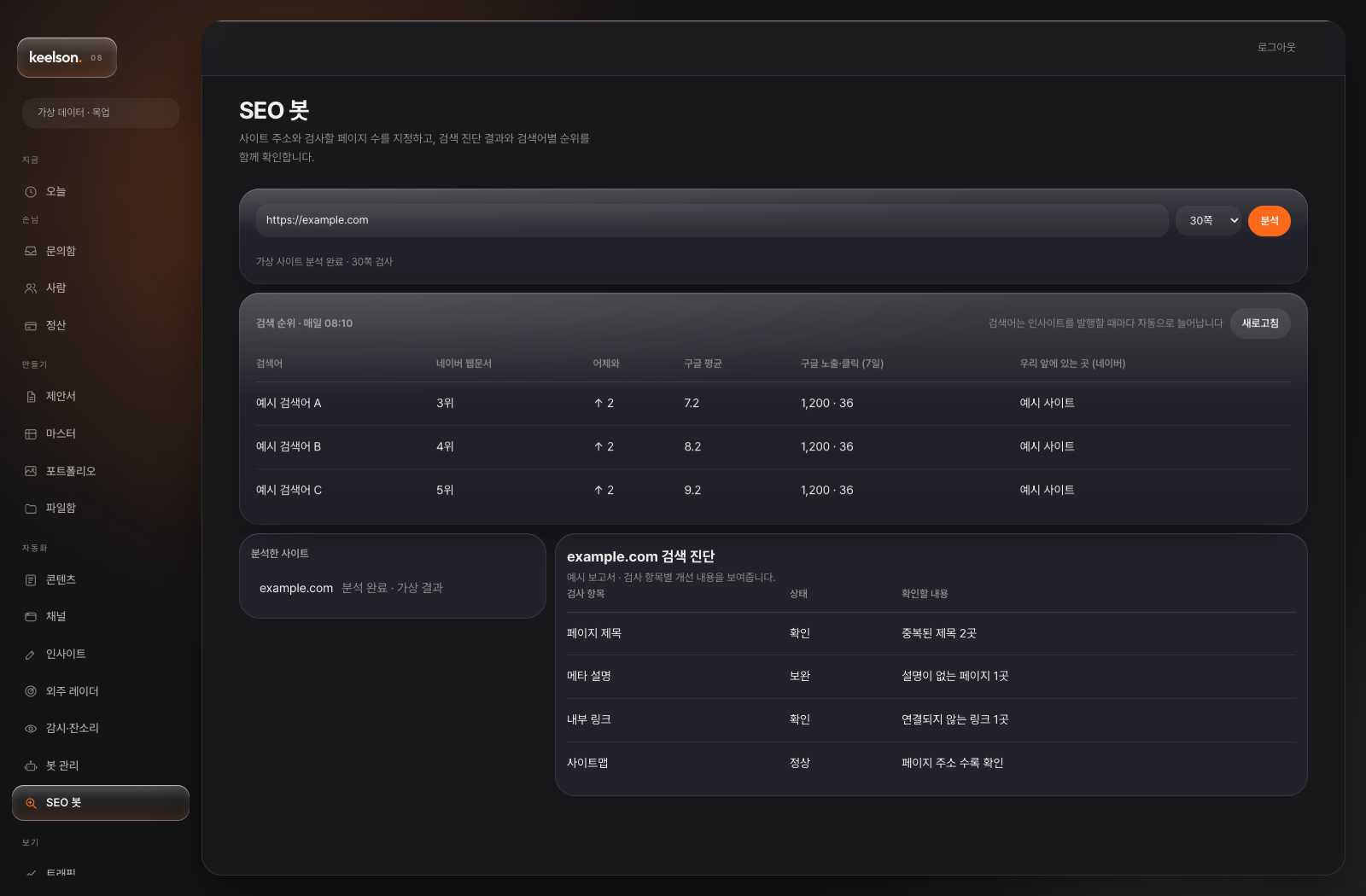
Task: Open the 포트폴리오 sidebar item
Action: pyautogui.click(x=101, y=471)
